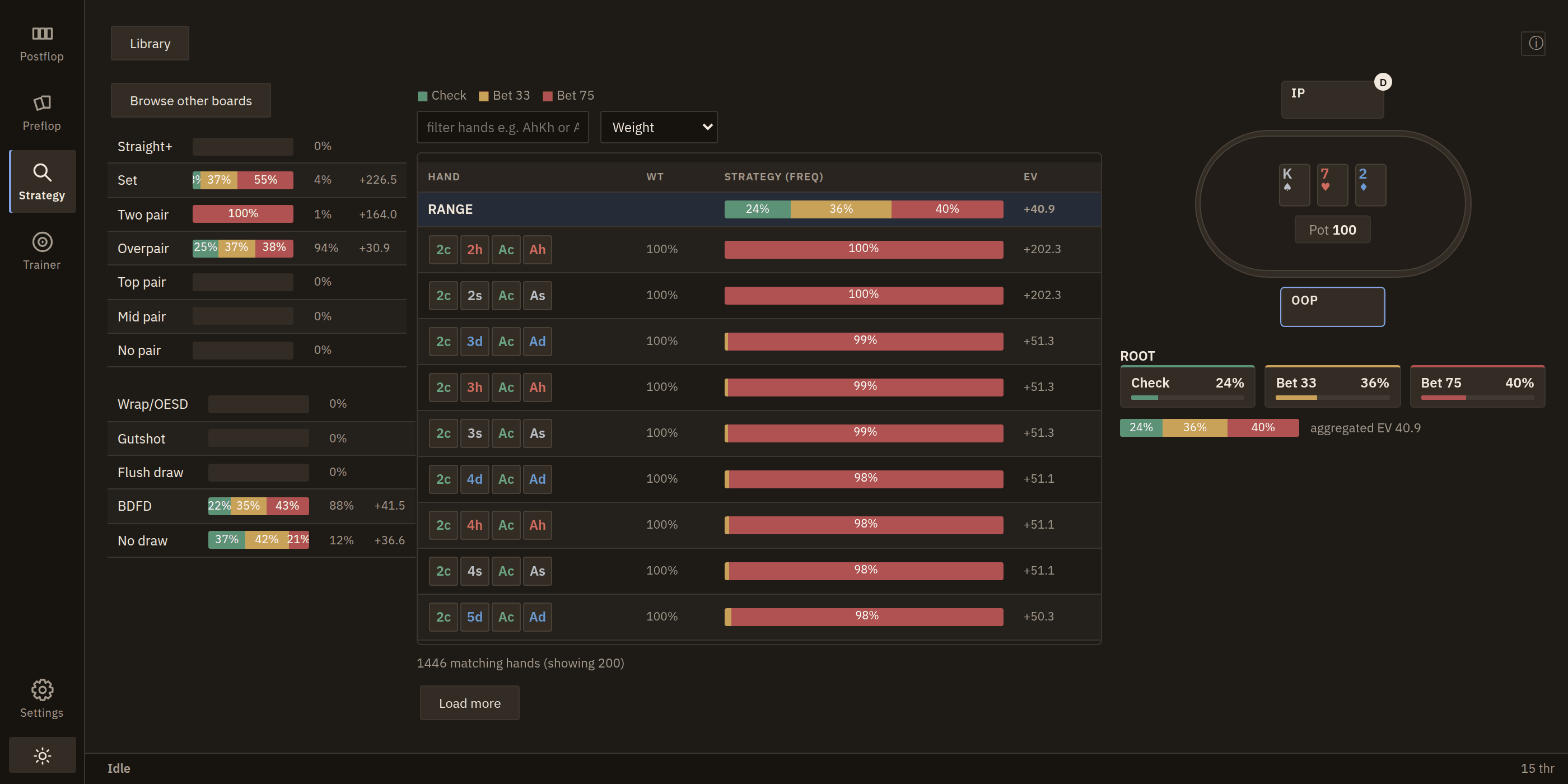Select the OOP player box
1568x784 pixels.
(1332, 307)
